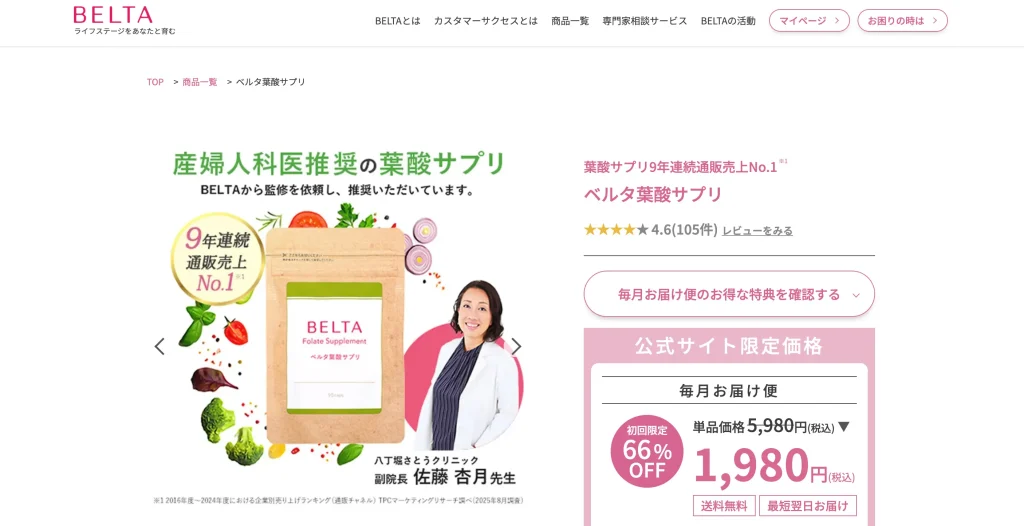Follow the レビューをみる link
1024x526 pixels.
click(758, 230)
